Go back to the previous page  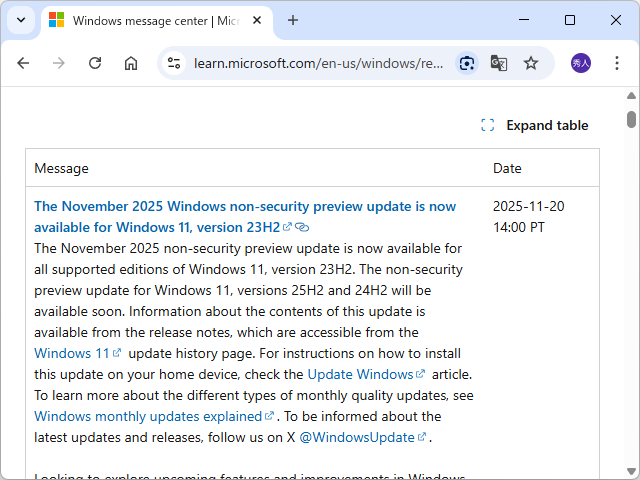(x=23, y=63)
